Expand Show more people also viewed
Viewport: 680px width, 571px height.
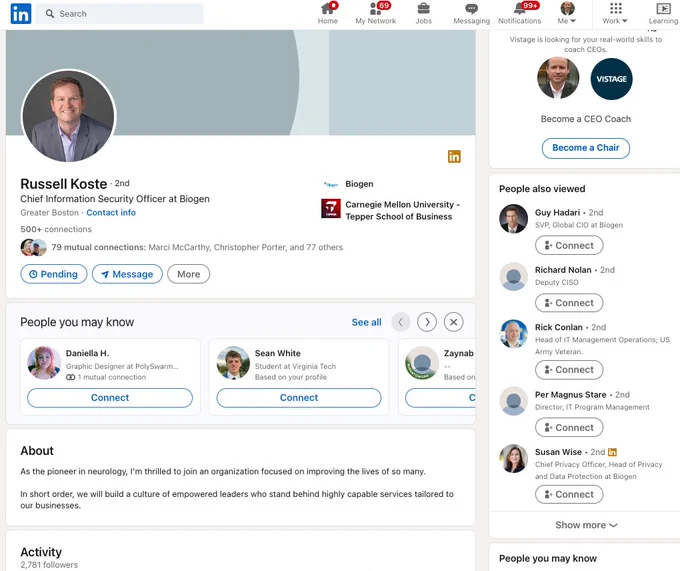coord(586,525)
